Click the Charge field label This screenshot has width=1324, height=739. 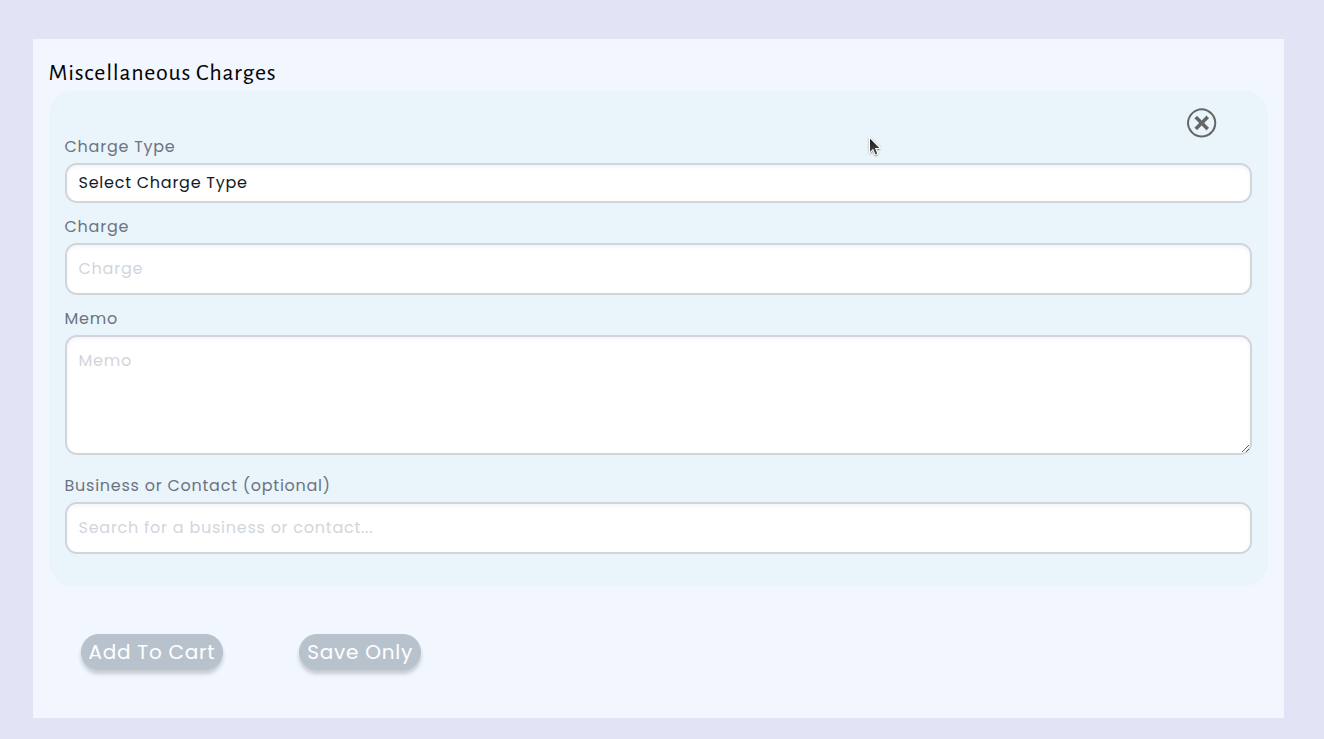[x=97, y=227]
